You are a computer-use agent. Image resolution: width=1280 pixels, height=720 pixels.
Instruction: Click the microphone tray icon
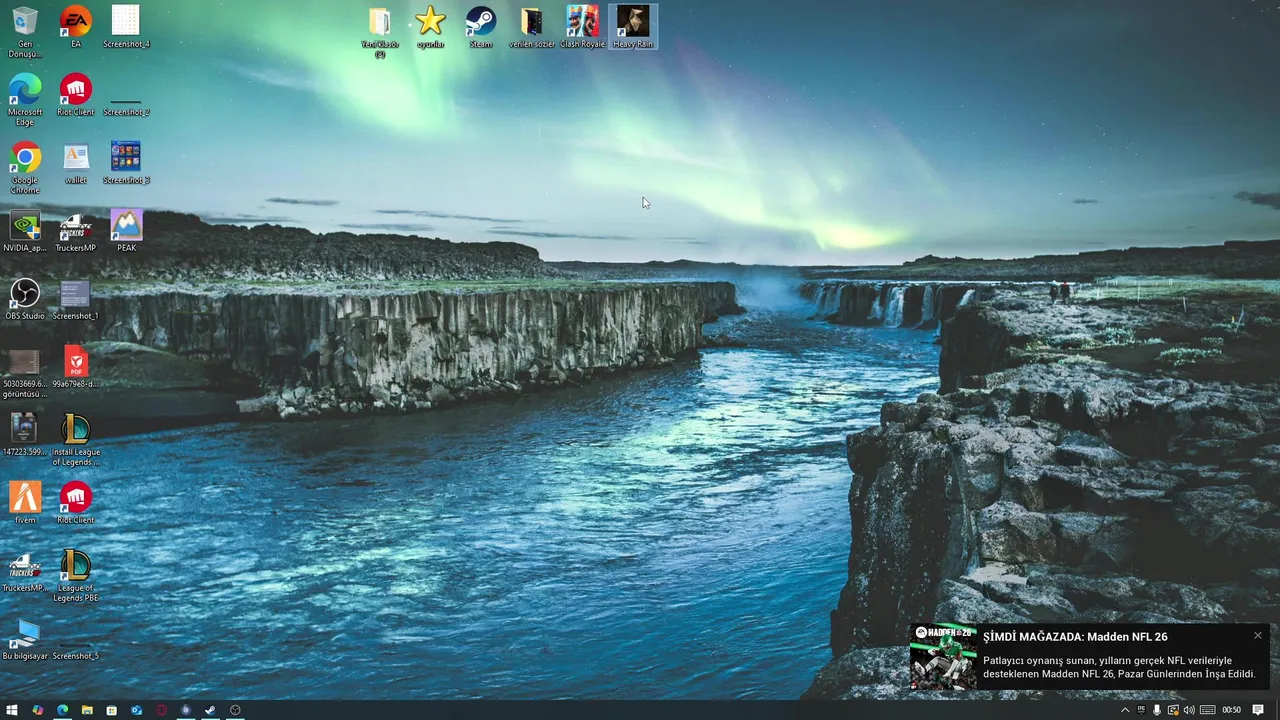tap(1157, 710)
